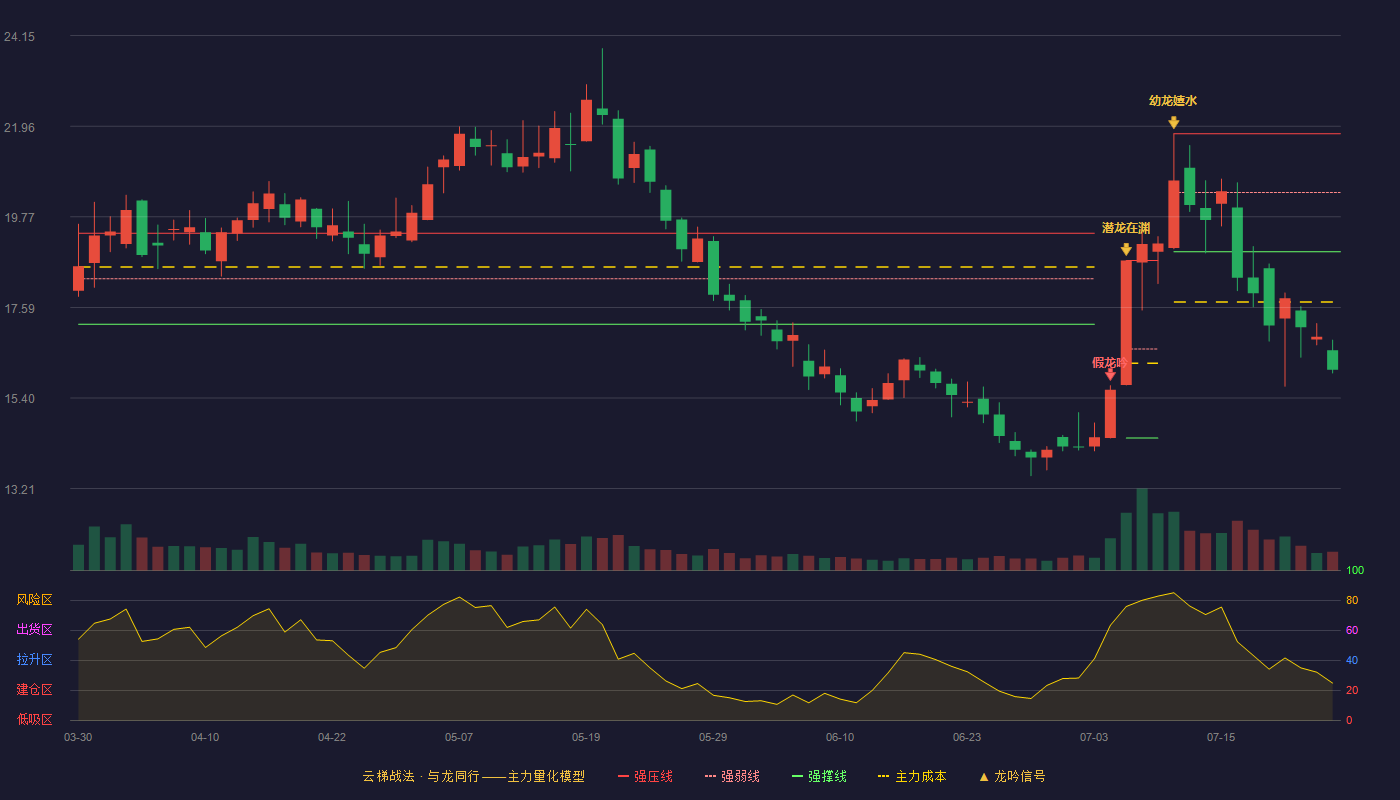Image resolution: width=1400 pixels, height=800 pixels.
Task: Click the 21.96 price axis label
Action: [x=19, y=128]
